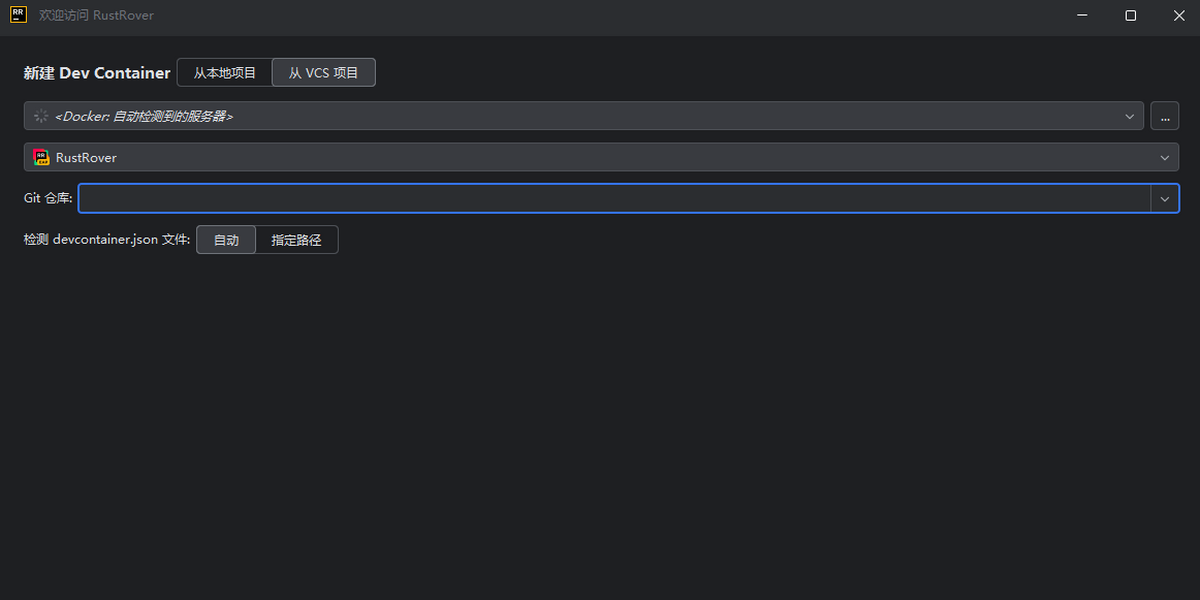This screenshot has width=1200, height=600.
Task: Click the RustRover text in the IDE selector
Action: (86, 157)
